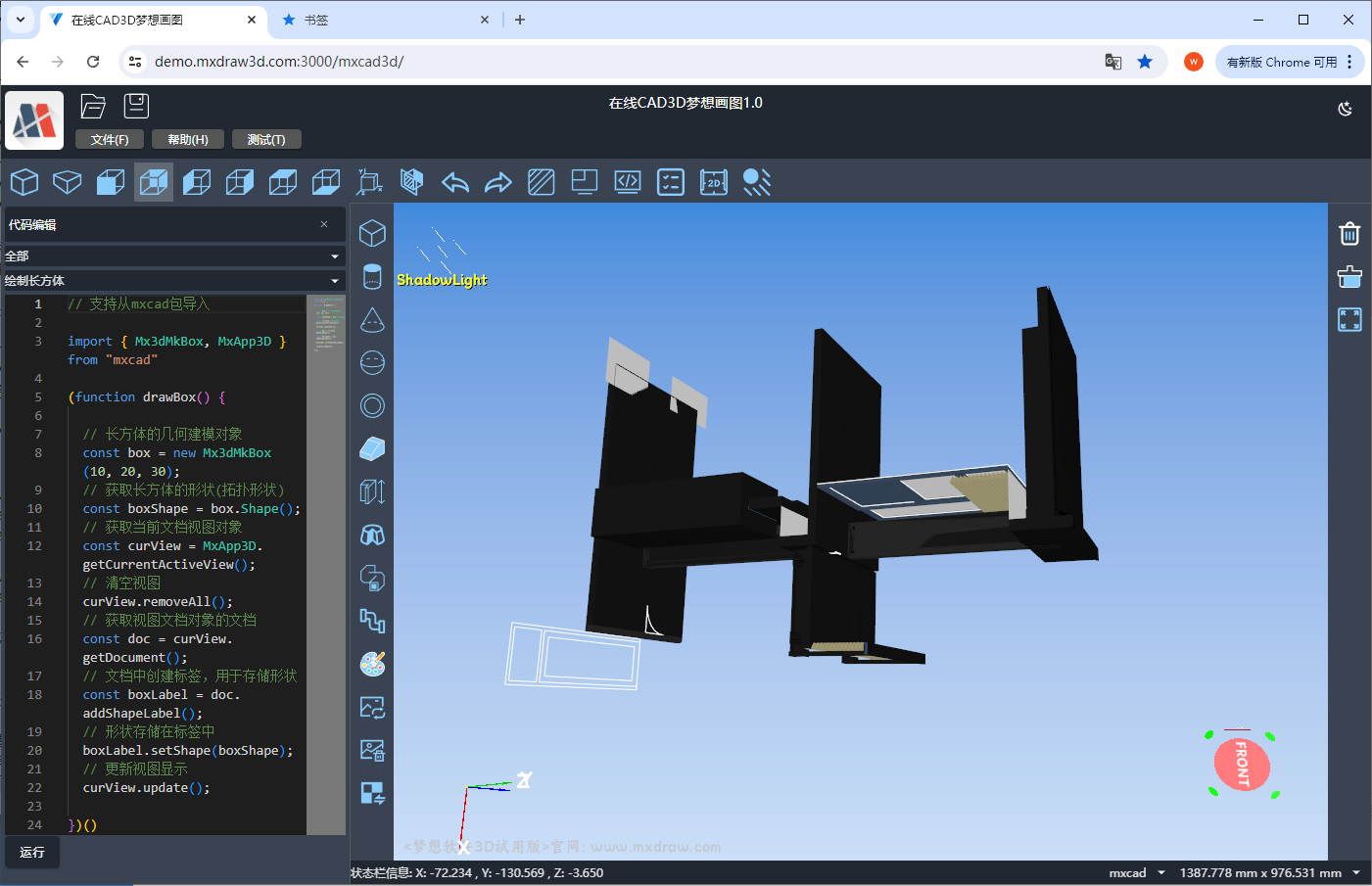The height and width of the screenshot is (886, 1372).
Task: Click the redo arrow in the toolbar
Action: tap(498, 182)
